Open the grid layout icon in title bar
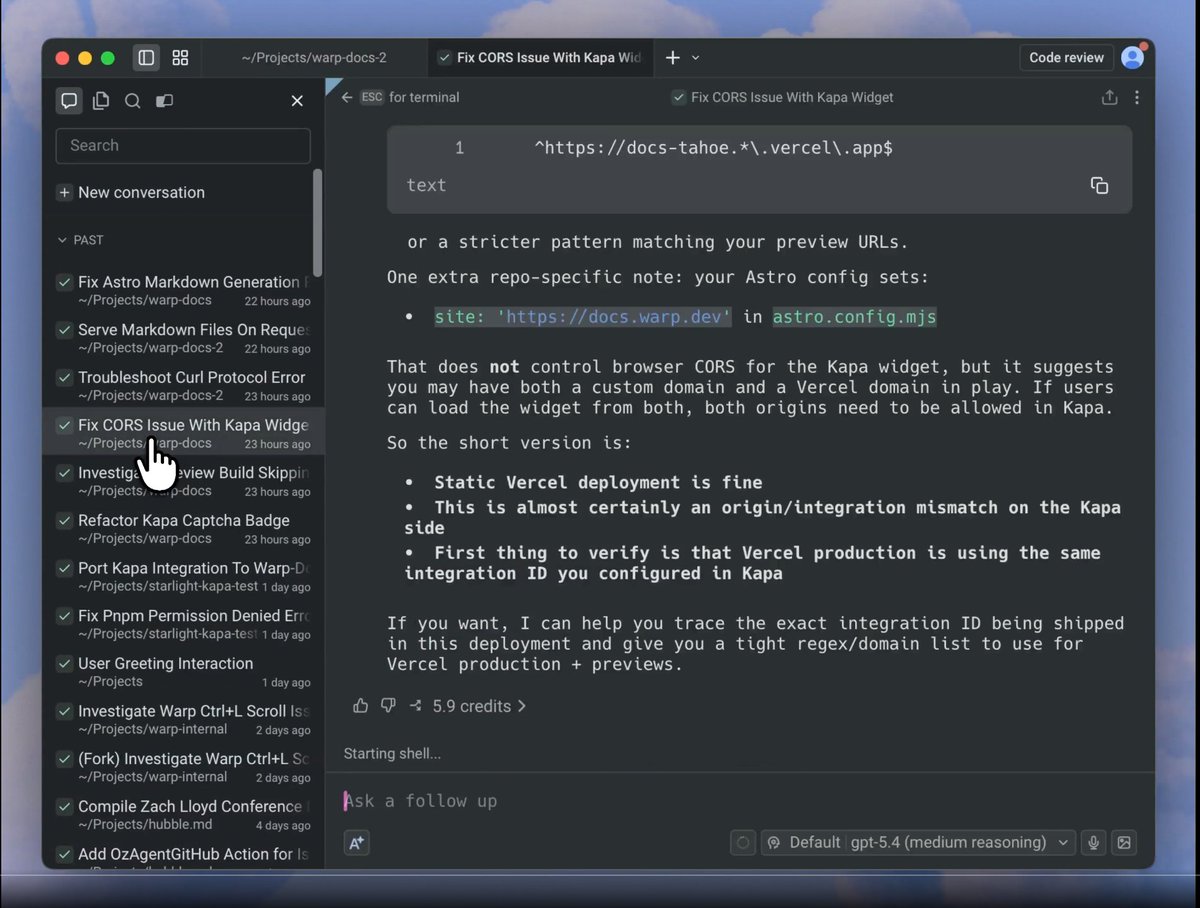The image size is (1200, 908). coord(180,58)
